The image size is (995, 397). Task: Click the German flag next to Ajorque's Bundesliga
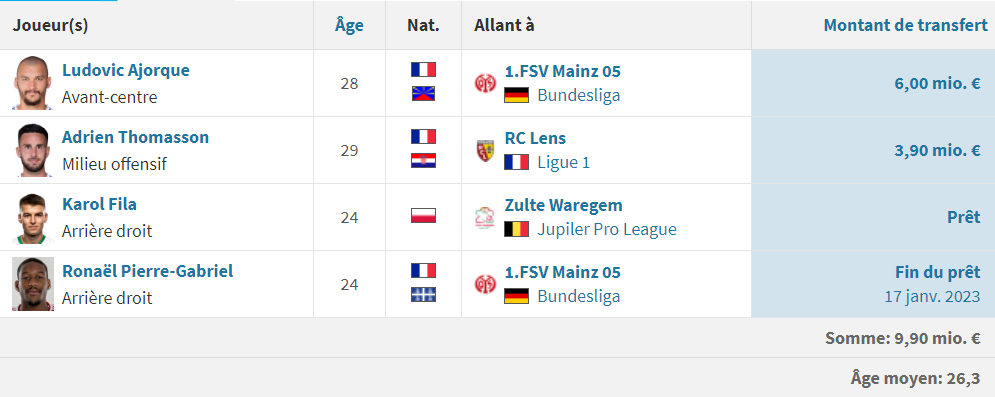pyautogui.click(x=517, y=95)
